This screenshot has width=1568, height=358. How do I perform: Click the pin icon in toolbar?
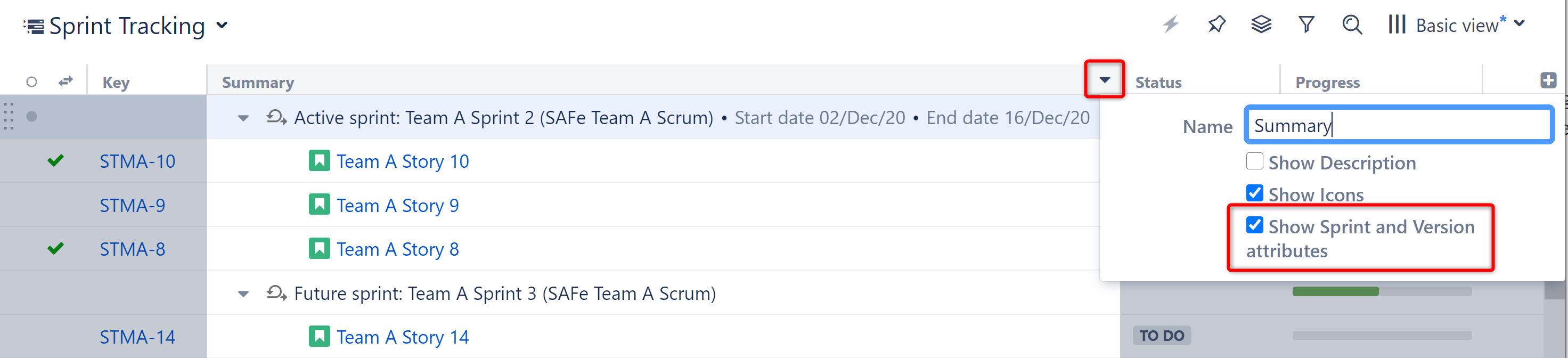(x=1216, y=25)
